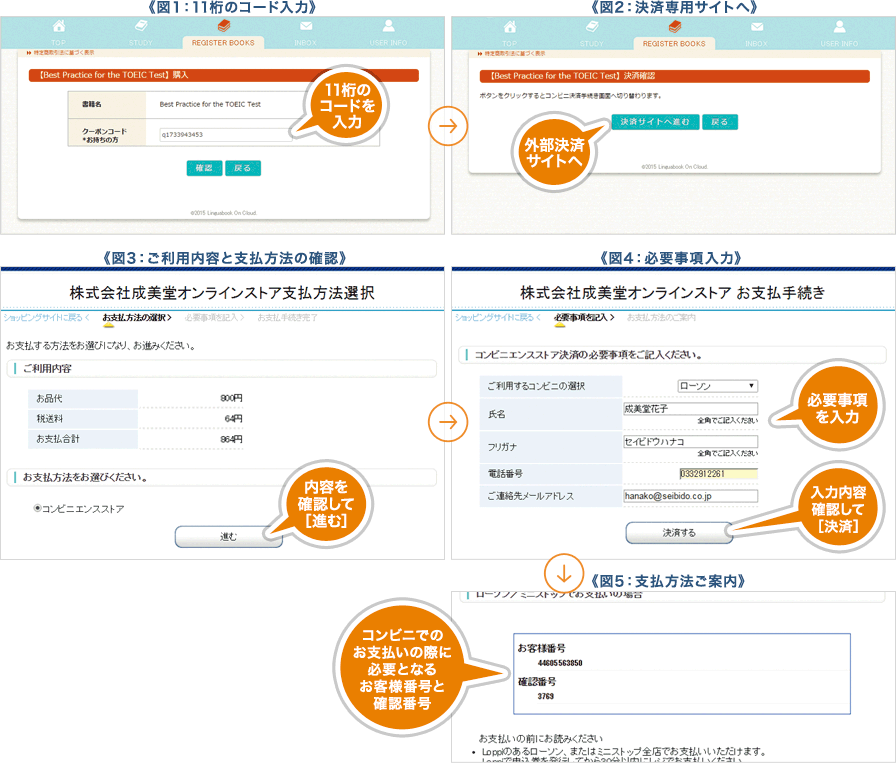Select the コンビニエンスストア radio button
Image resolution: width=896 pixels, height=763 pixels.
click(x=38, y=508)
